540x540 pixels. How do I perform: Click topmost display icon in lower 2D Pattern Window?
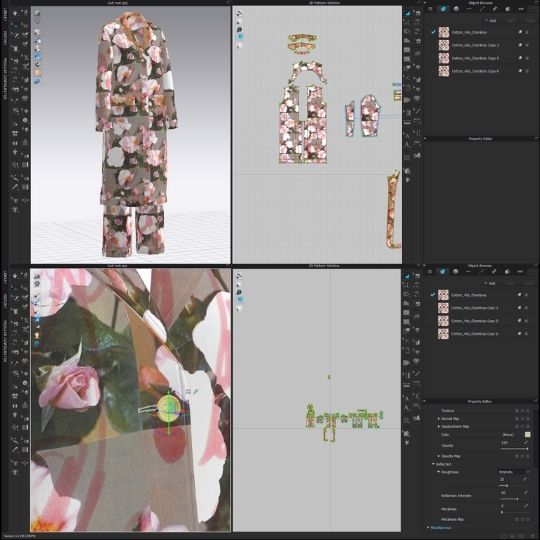240,276
